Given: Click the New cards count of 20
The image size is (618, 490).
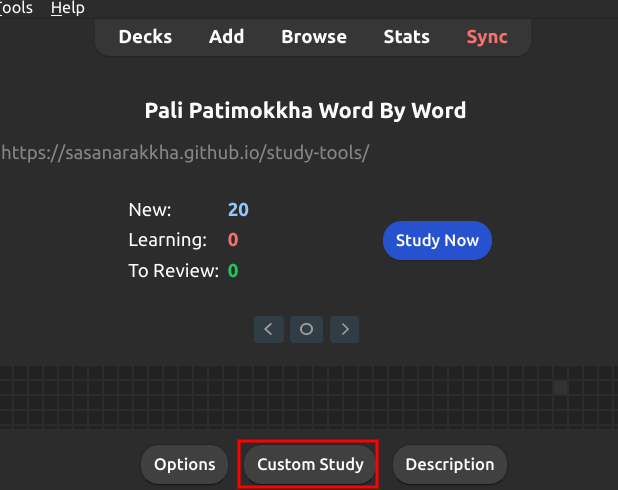Looking at the screenshot, I should [238, 210].
